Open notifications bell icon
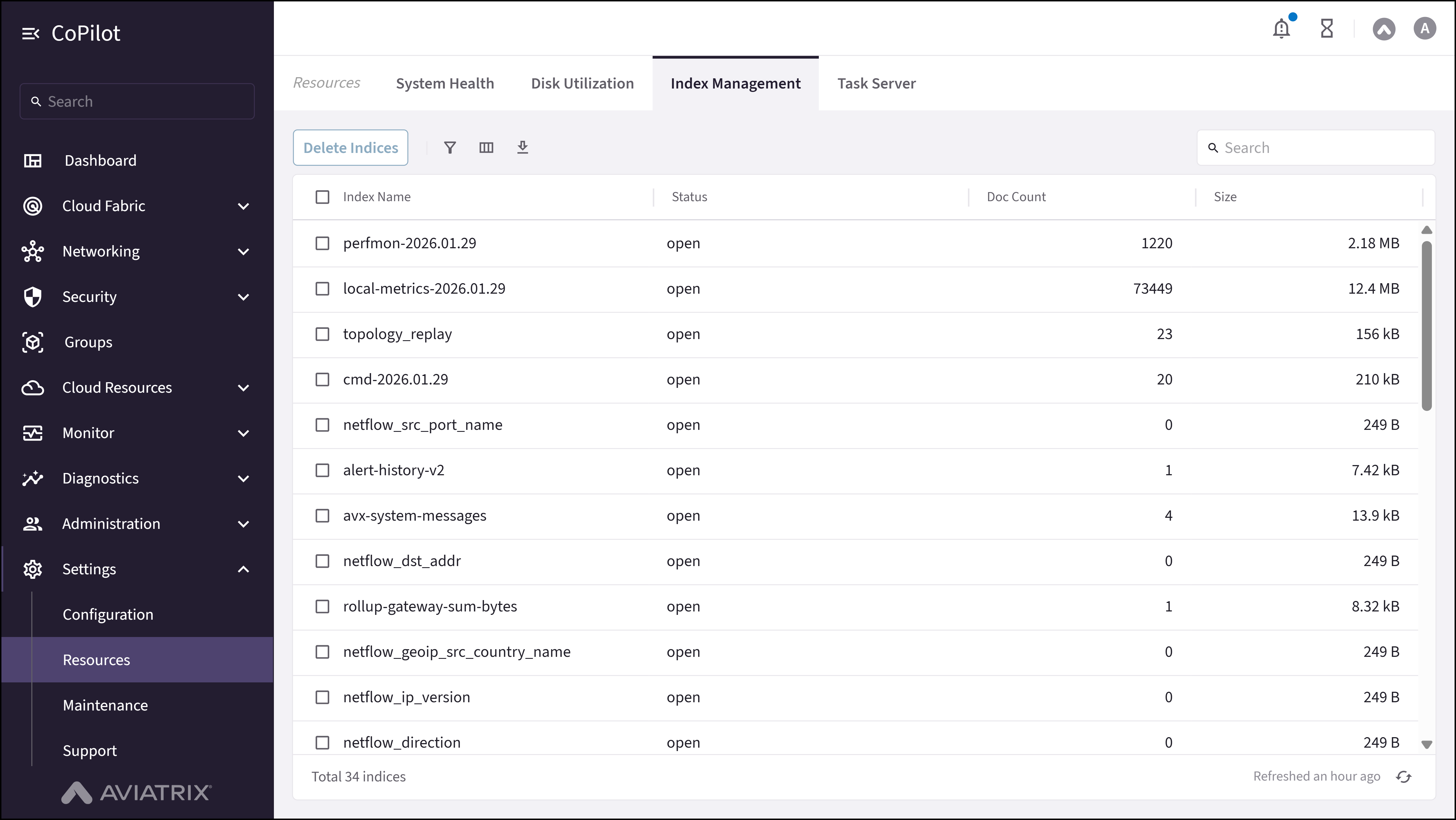 coord(1281,28)
